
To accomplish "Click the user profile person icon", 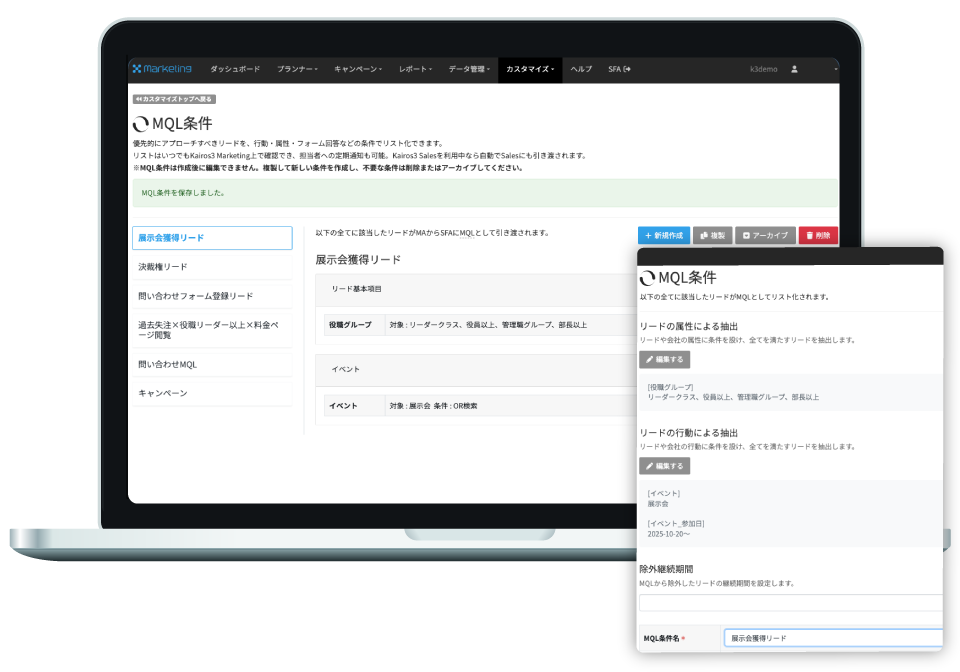I will point(795,70).
